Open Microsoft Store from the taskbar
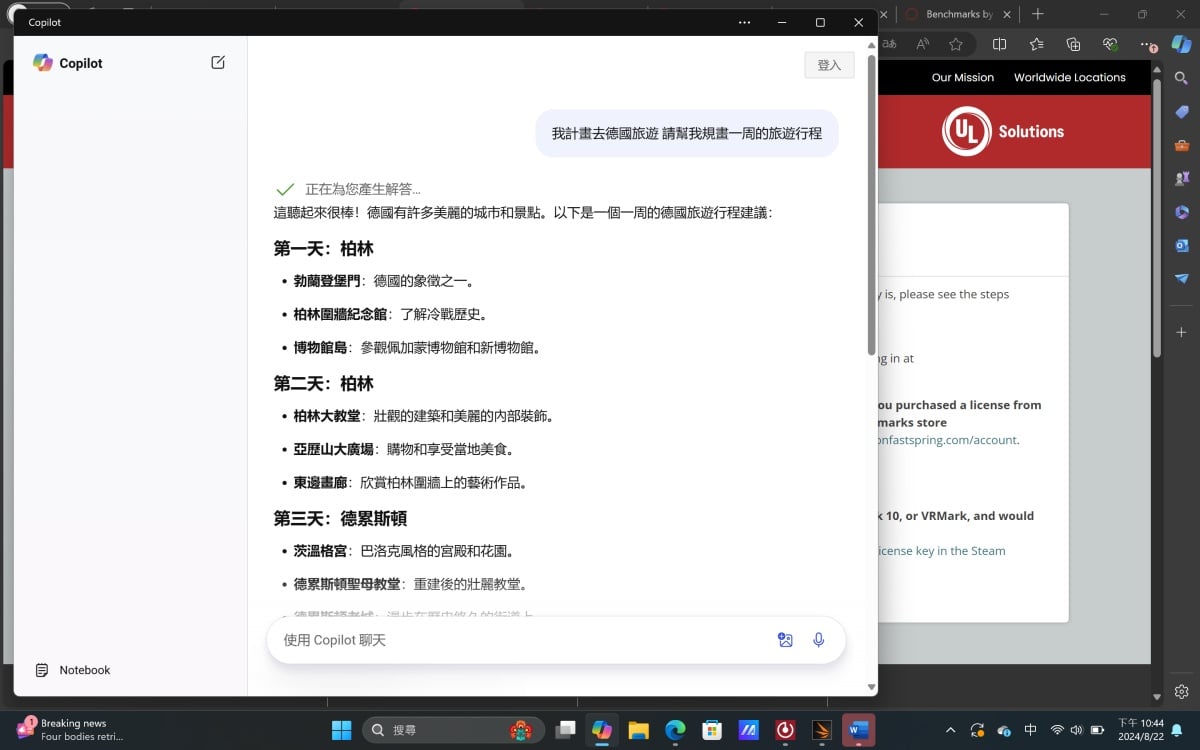The width and height of the screenshot is (1200, 750). coord(712,730)
